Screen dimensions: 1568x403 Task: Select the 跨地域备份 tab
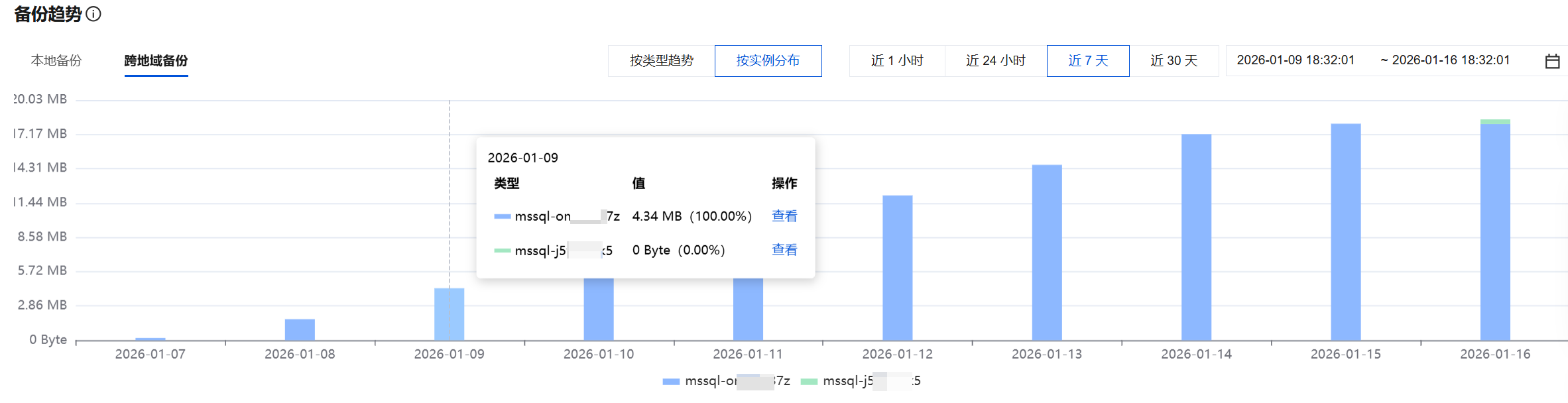(156, 60)
